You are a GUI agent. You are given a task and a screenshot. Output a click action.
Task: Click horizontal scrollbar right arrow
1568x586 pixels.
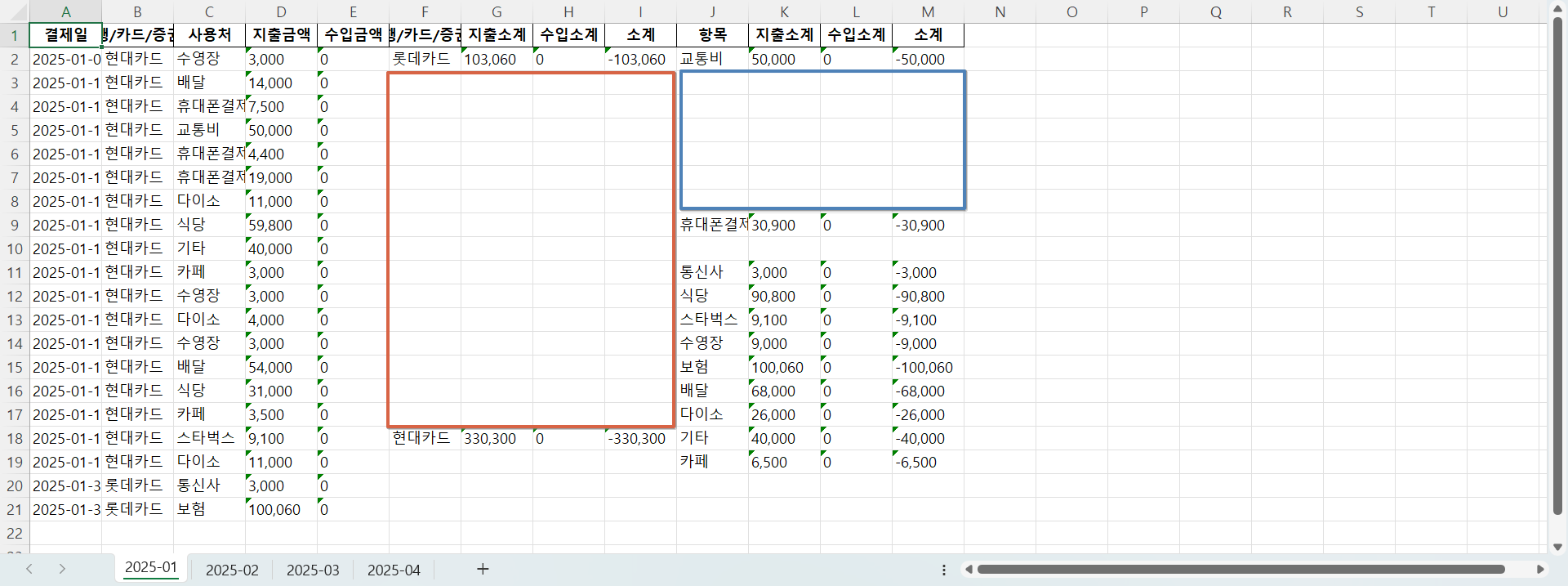pos(1540,570)
